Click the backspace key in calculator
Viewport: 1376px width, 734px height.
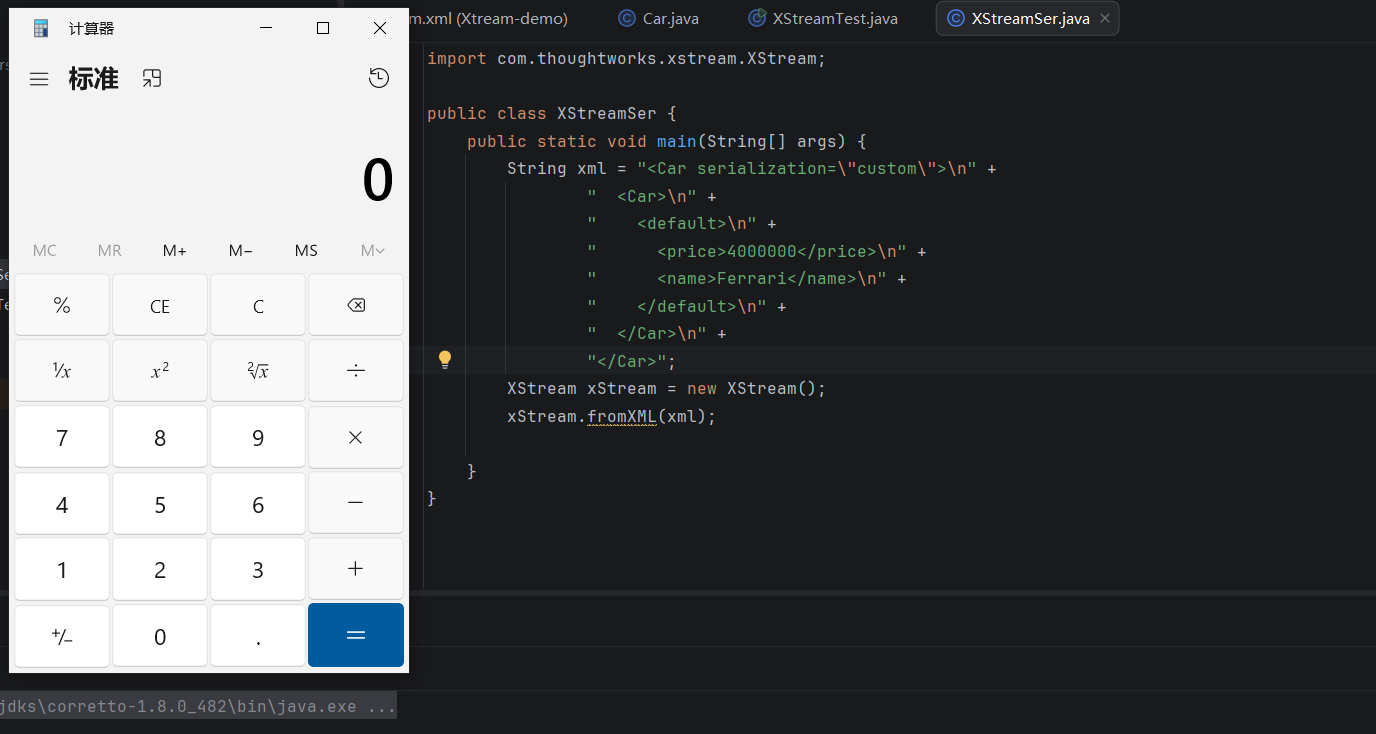tap(356, 306)
